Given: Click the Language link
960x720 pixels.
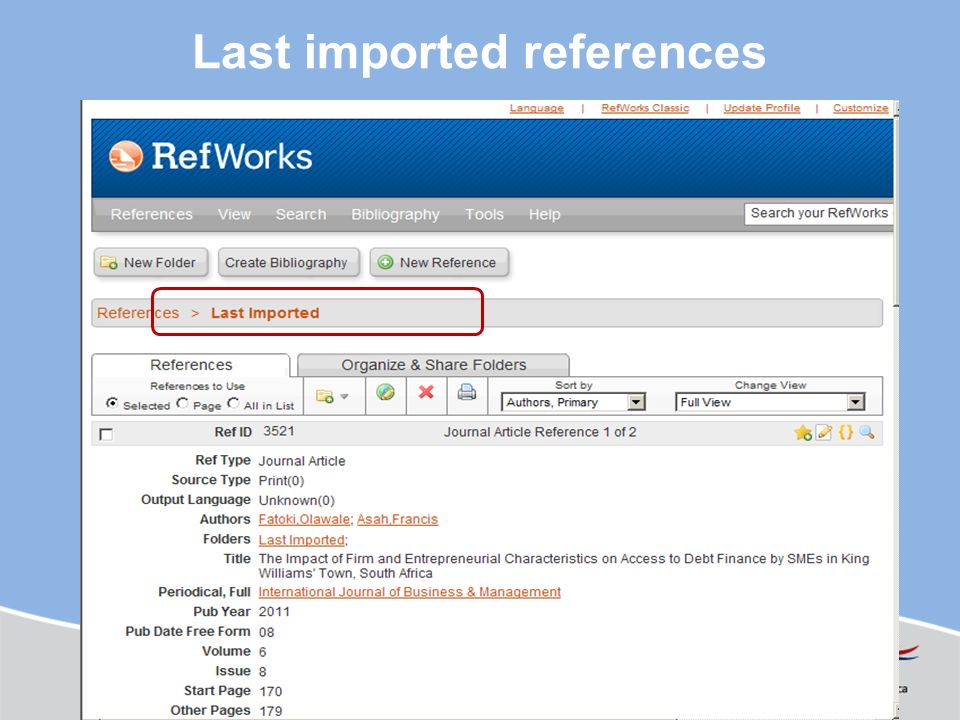Looking at the screenshot, I should point(536,108).
